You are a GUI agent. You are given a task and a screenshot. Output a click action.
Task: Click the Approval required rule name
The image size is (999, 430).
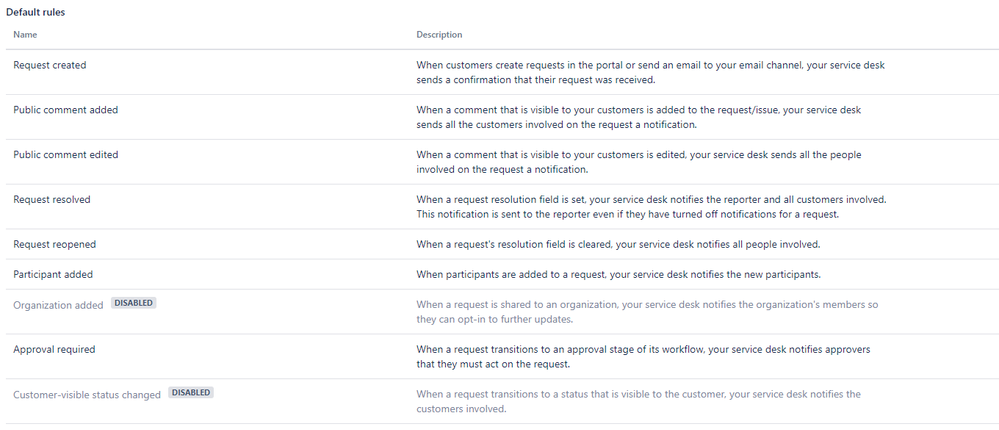click(x=54, y=350)
